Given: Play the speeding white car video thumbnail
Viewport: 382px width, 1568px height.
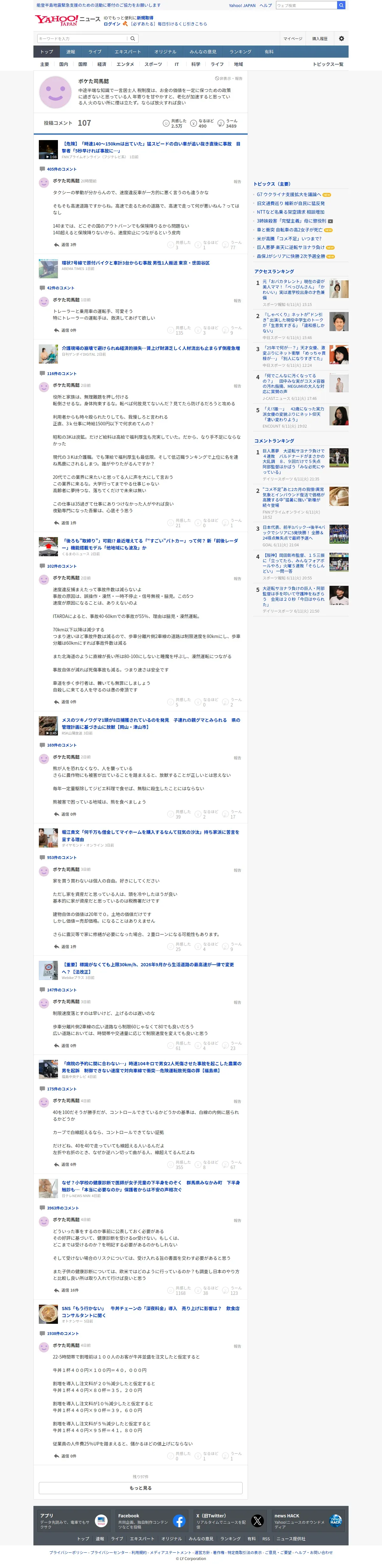Looking at the screenshot, I should 48,150.
